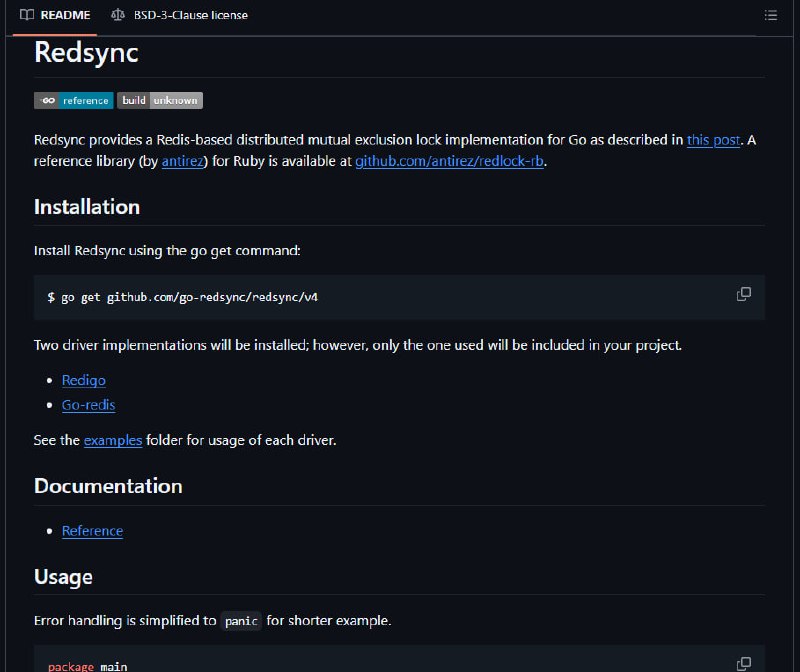Copy the package main code block

(x=743, y=664)
